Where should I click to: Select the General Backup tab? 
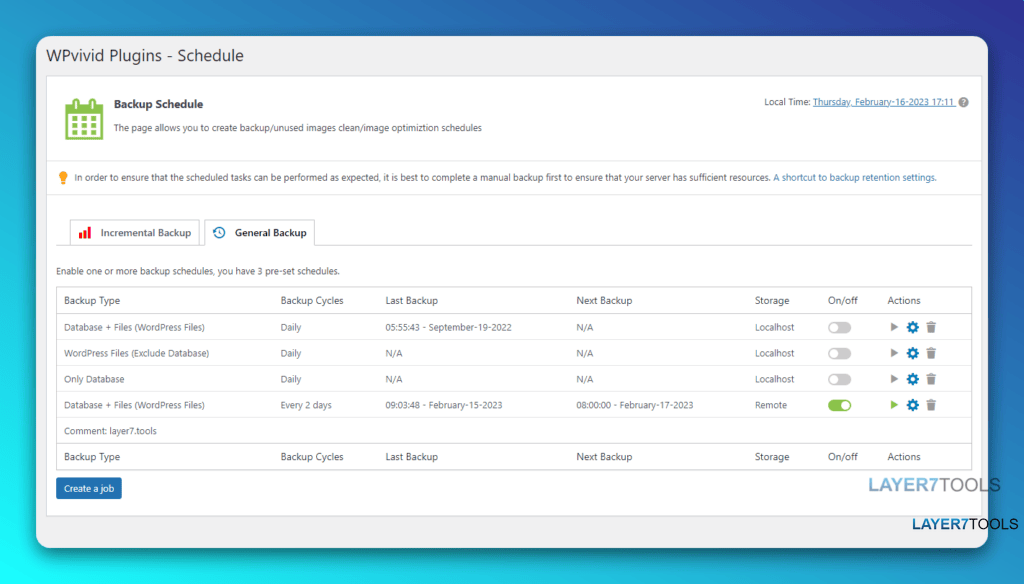point(260,233)
